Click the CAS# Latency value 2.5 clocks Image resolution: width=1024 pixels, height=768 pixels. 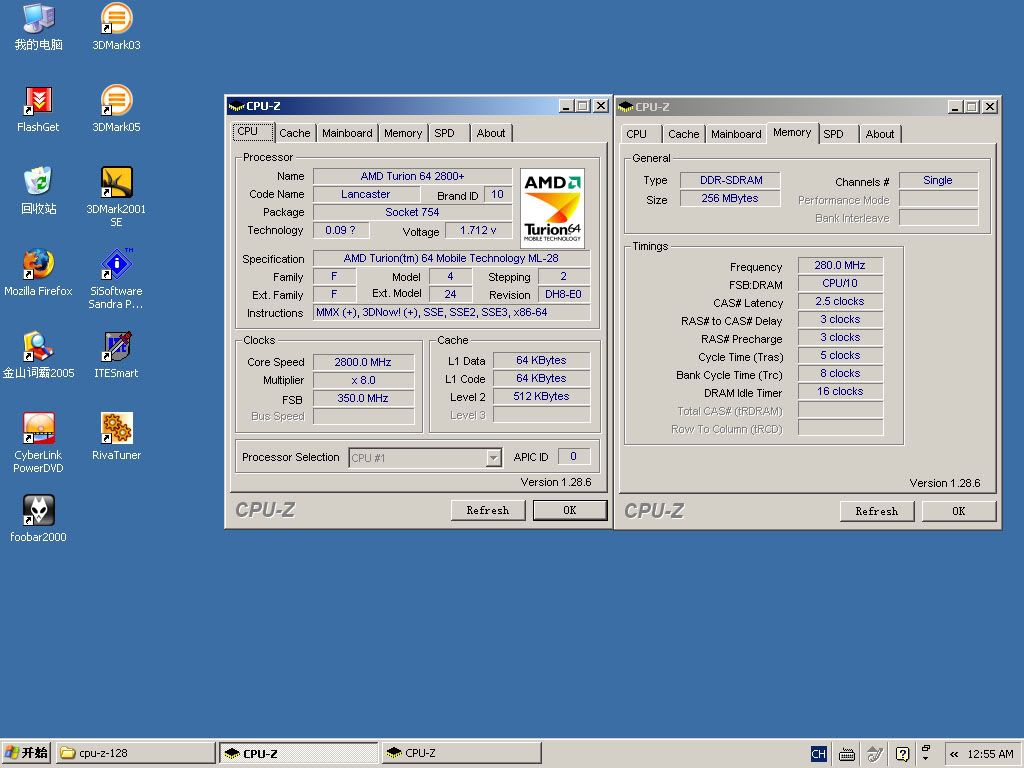coord(840,302)
